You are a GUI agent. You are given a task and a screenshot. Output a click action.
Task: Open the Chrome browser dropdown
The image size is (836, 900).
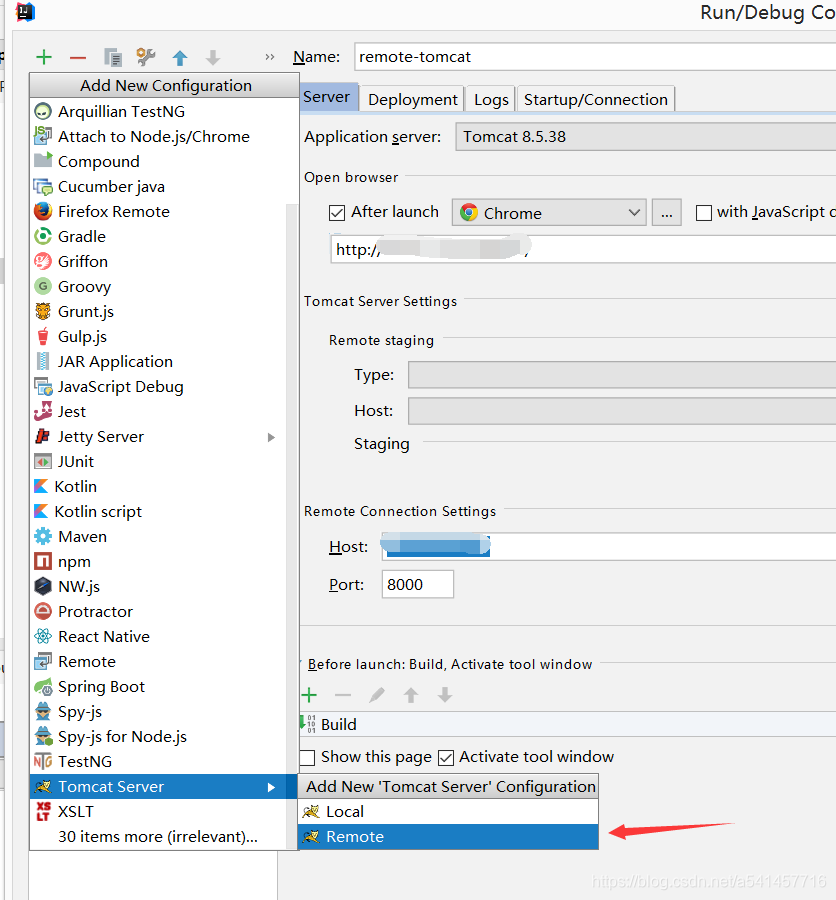click(549, 213)
